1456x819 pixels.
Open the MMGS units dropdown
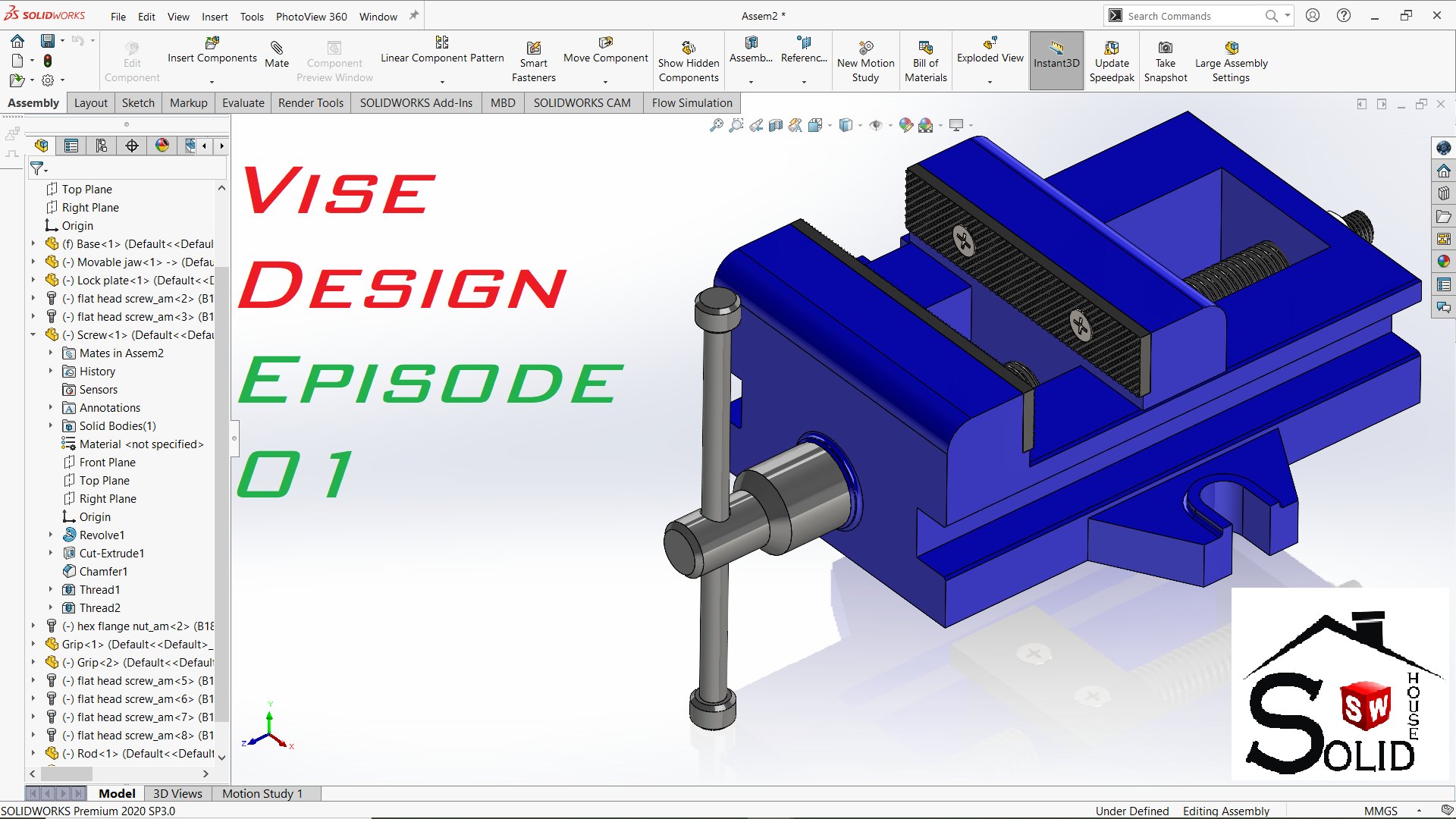[x=1419, y=811]
